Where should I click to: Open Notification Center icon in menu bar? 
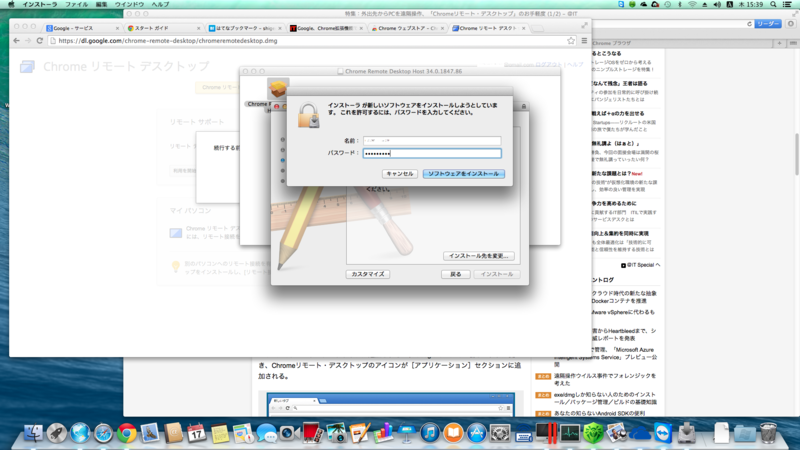point(788,4)
